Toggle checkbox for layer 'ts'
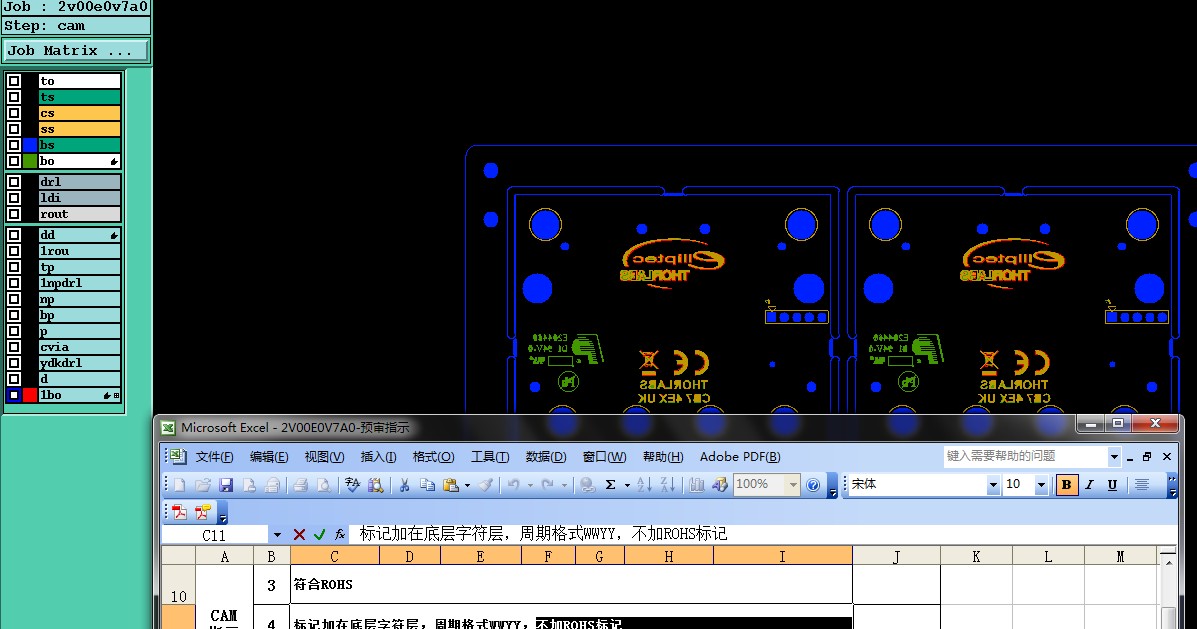The width and height of the screenshot is (1197, 629). click(x=14, y=97)
